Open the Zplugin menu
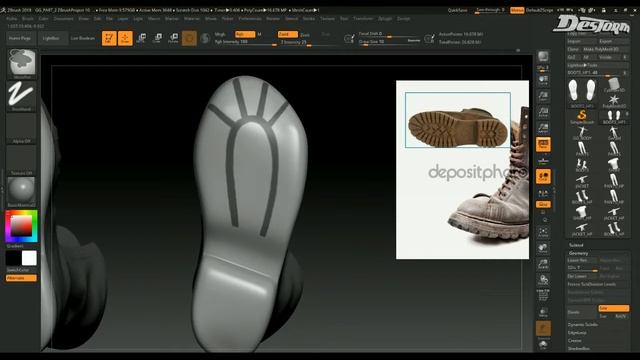640x360 pixels. [x=385, y=18]
